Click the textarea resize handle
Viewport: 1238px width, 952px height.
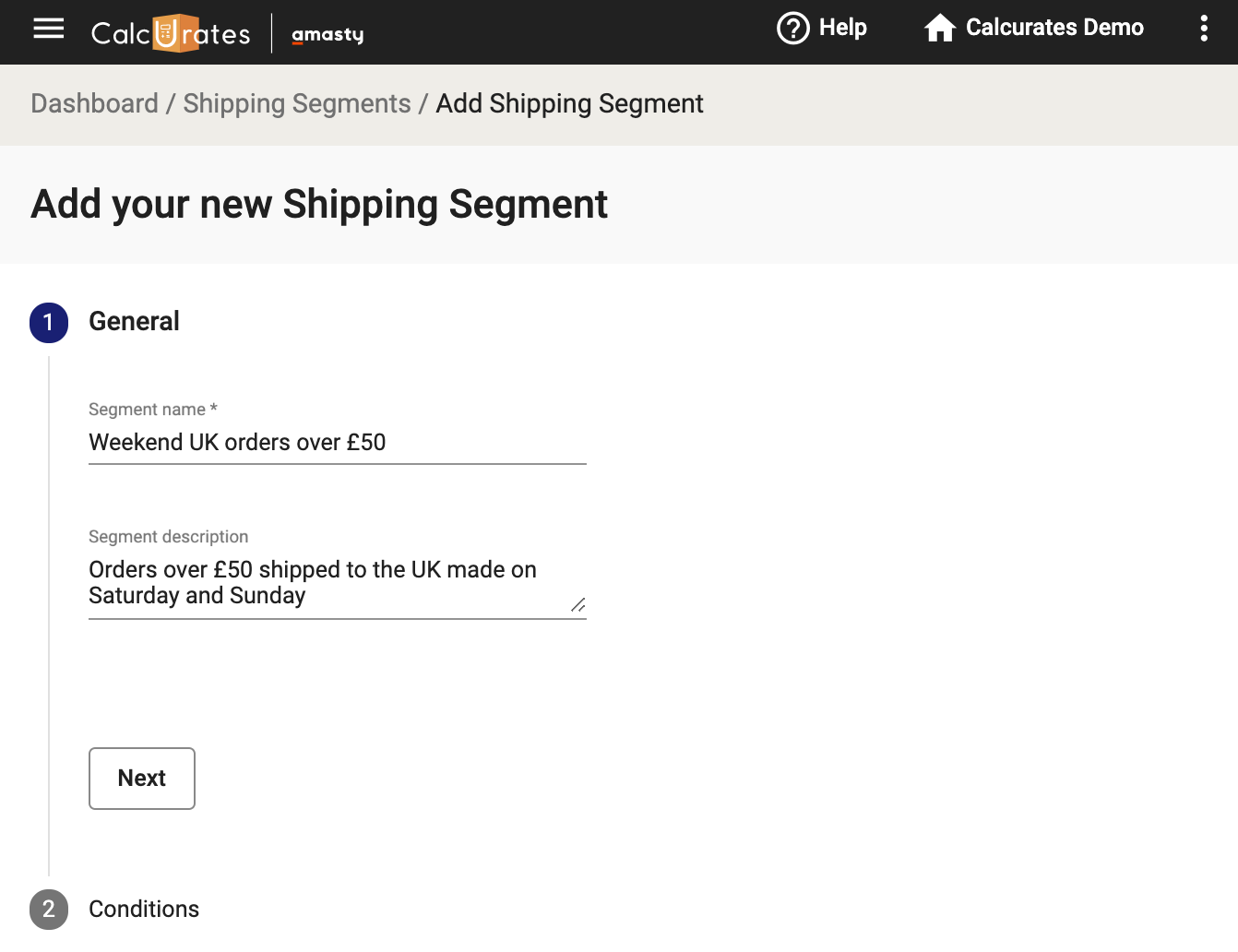click(577, 605)
